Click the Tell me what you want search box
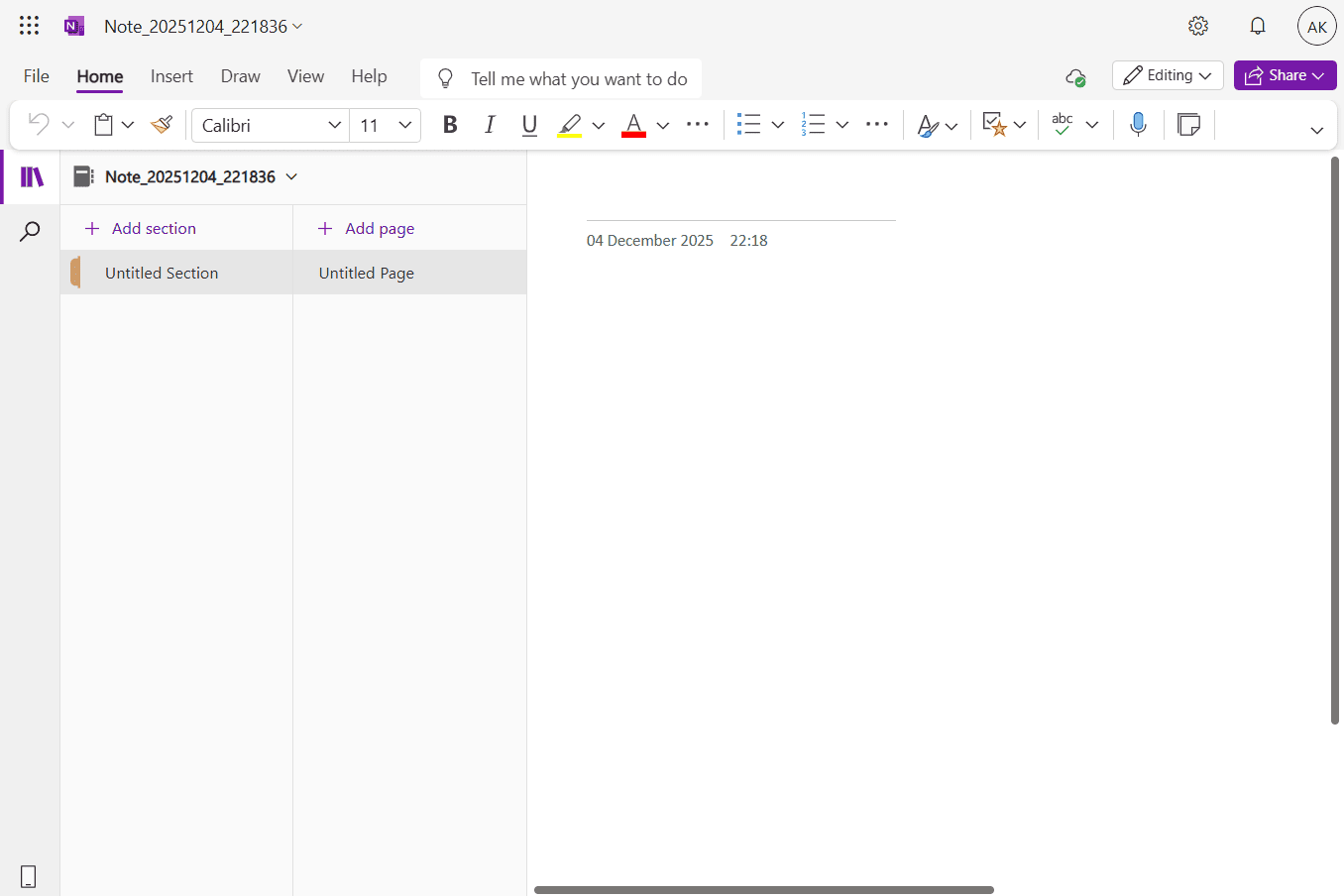Image resolution: width=1344 pixels, height=896 pixels. [578, 79]
